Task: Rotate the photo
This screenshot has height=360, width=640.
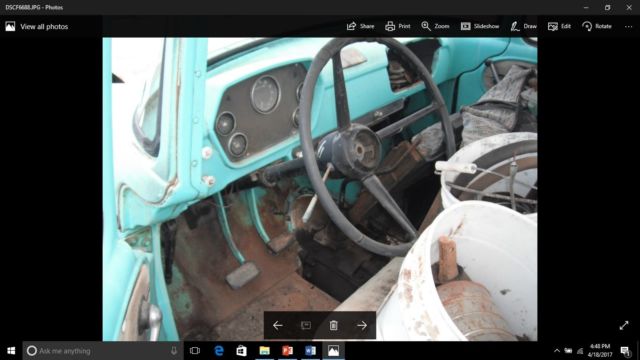Action: click(597, 26)
